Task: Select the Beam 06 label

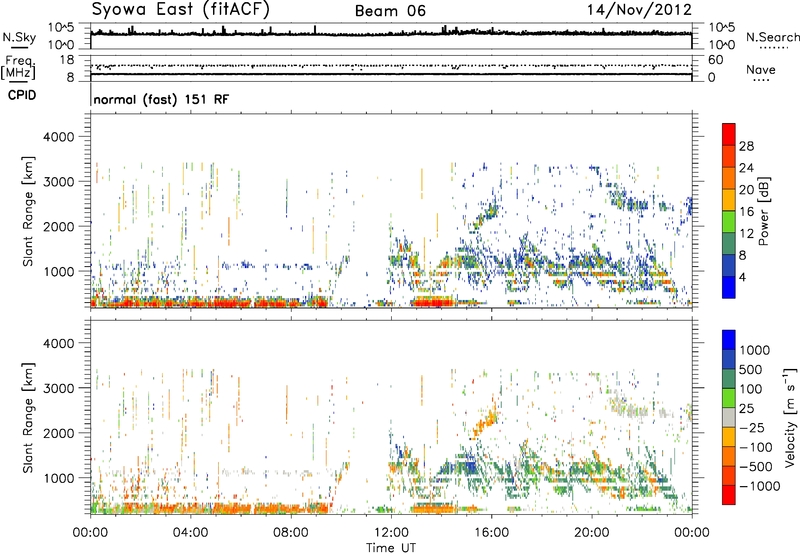Action: [x=390, y=11]
